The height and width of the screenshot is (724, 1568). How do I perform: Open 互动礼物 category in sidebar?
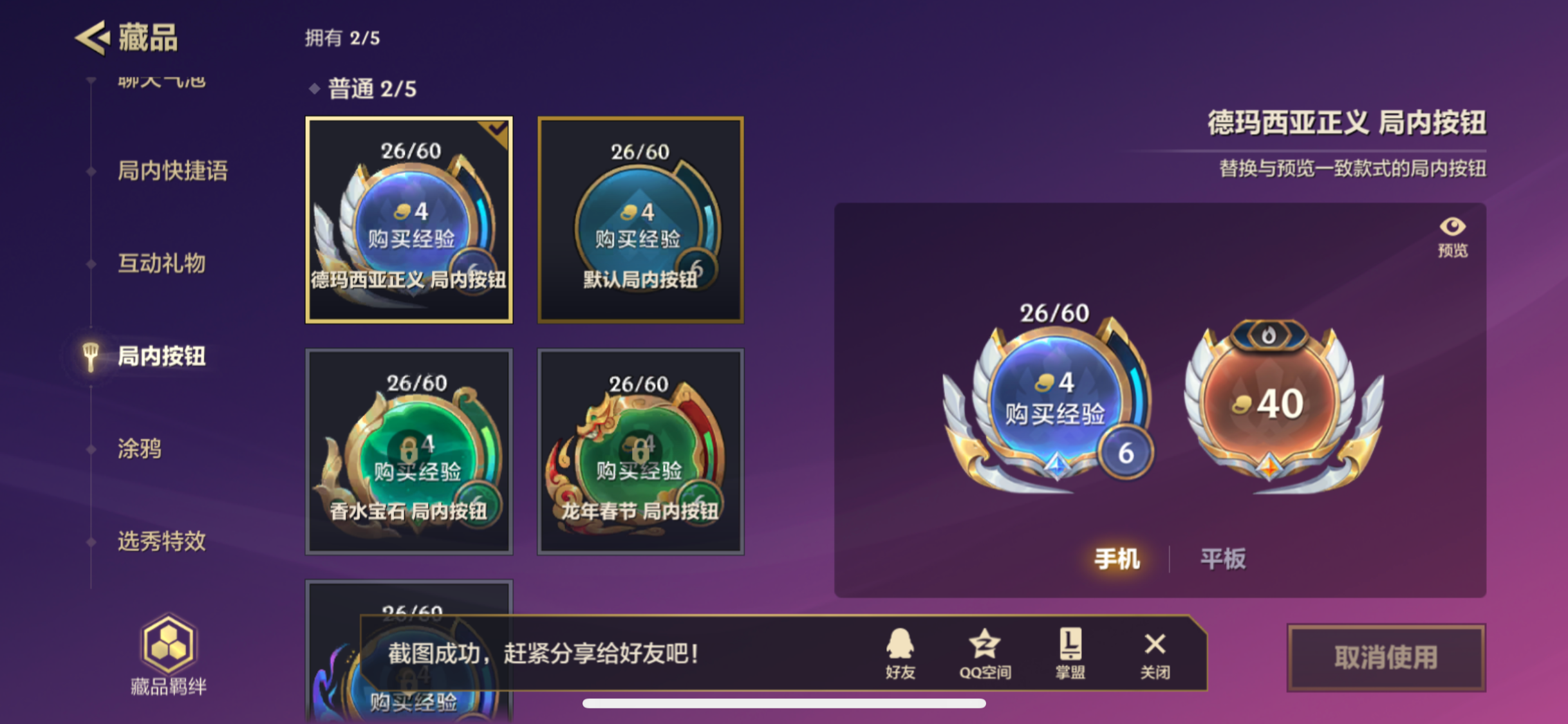[x=162, y=263]
